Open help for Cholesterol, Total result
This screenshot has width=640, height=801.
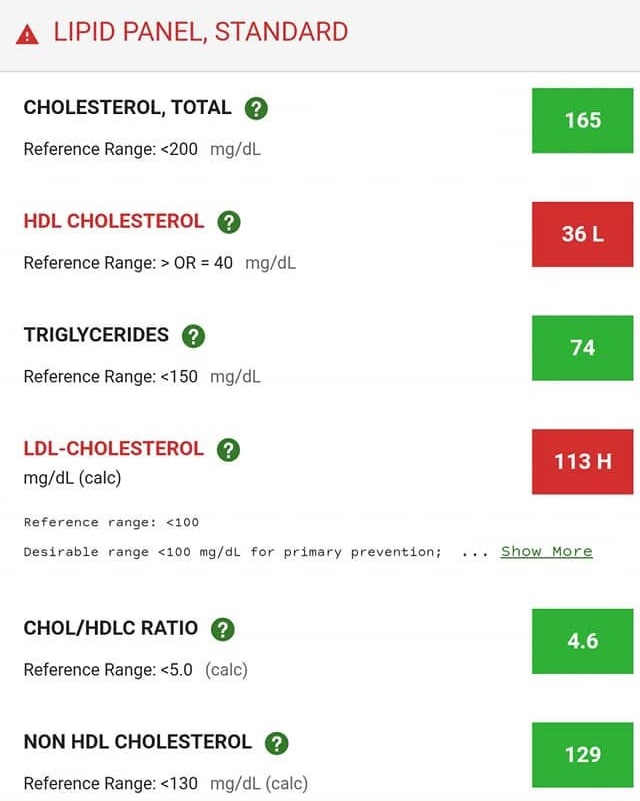click(258, 107)
